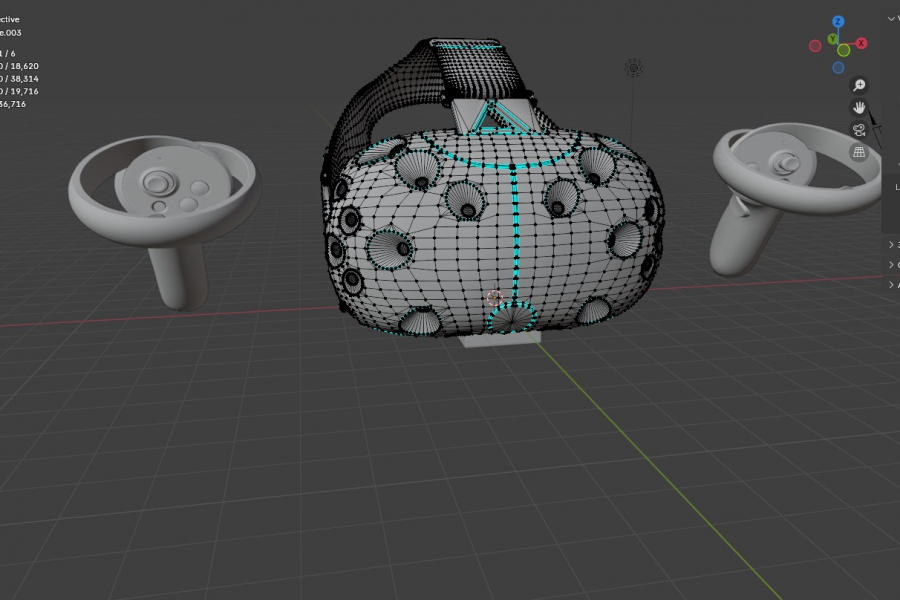The width and height of the screenshot is (900, 600).
Task: Click the hand pan view button
Action: pyautogui.click(x=859, y=107)
